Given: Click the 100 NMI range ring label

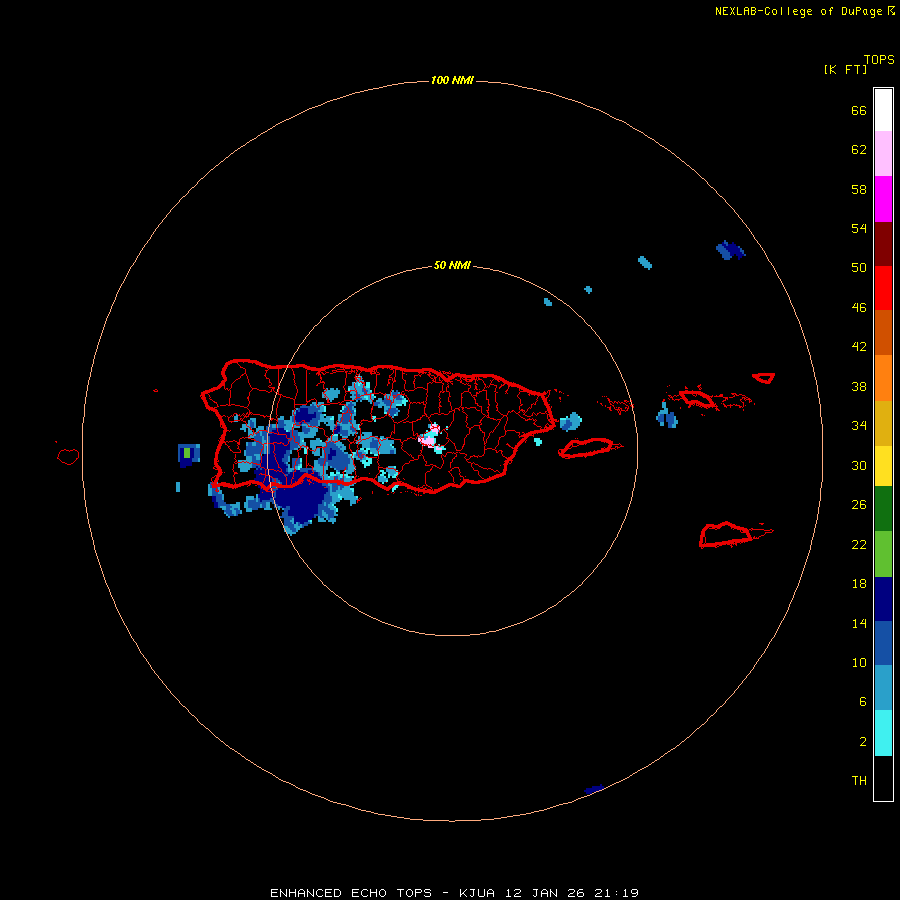Looking at the screenshot, I should [x=452, y=80].
